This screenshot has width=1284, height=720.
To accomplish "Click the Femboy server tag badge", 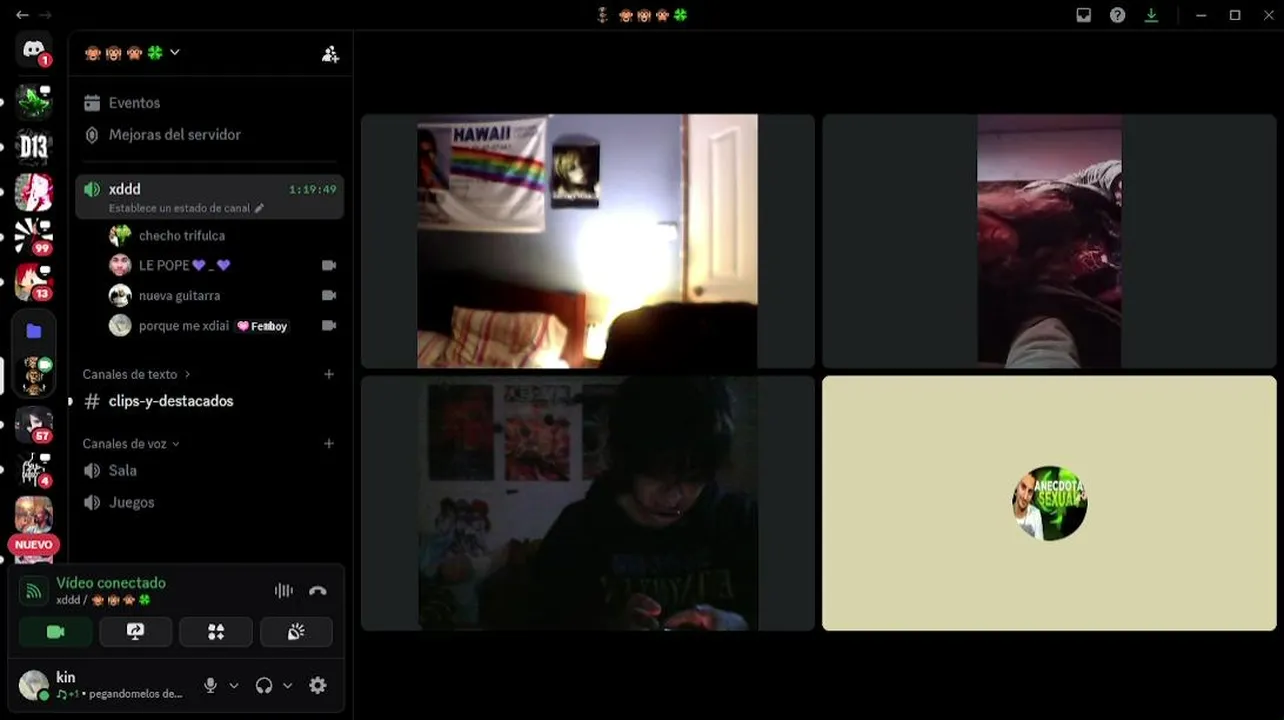I will coord(262,326).
